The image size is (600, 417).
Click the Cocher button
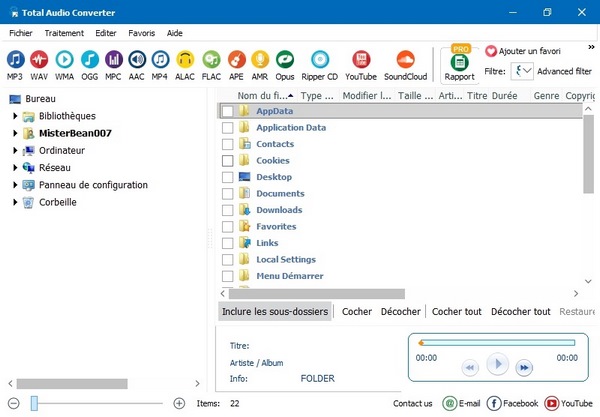click(x=357, y=311)
